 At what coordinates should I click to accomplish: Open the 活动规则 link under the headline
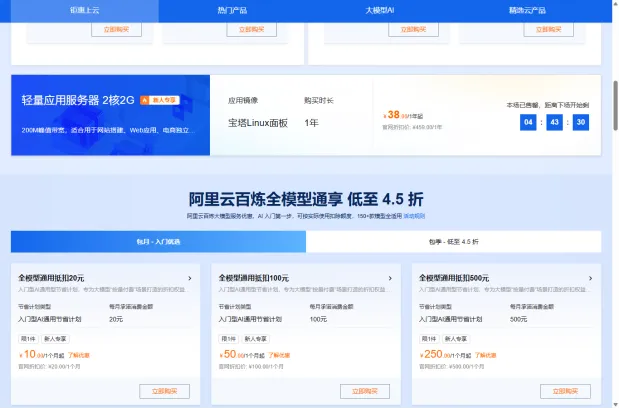tap(414, 216)
